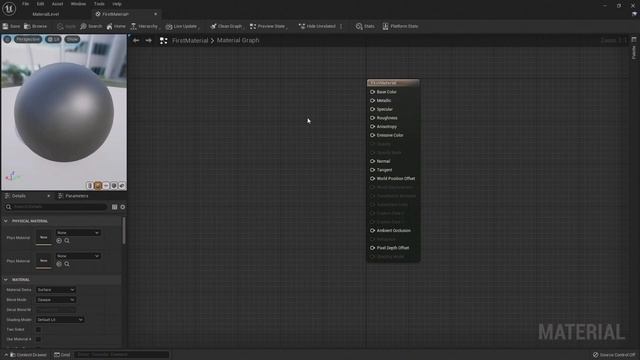This screenshot has width=640, height=360.
Task: Open the Shading Model dropdown
Action: coord(60,320)
